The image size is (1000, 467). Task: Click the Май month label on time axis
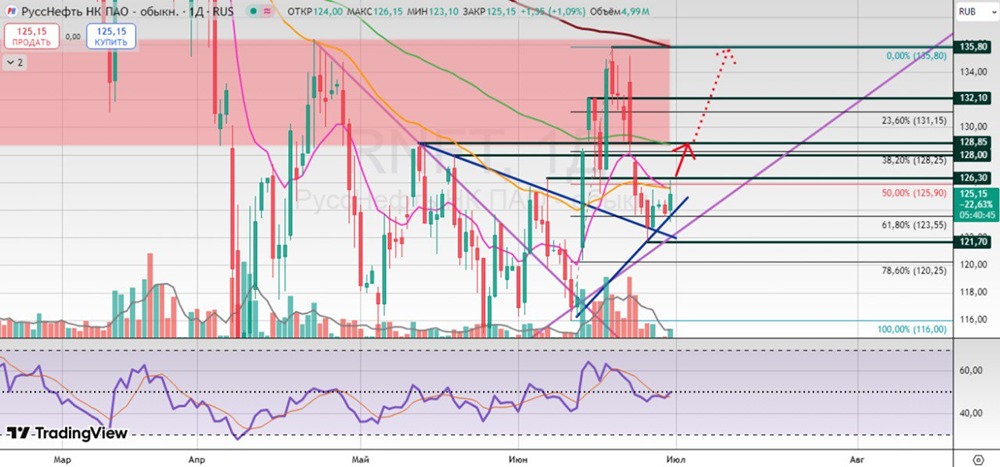click(x=362, y=459)
